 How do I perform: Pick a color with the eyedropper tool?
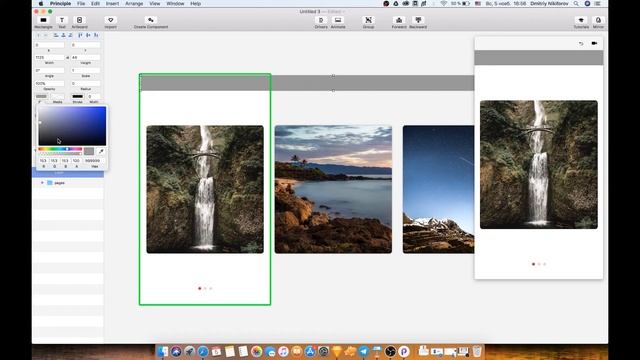101,151
